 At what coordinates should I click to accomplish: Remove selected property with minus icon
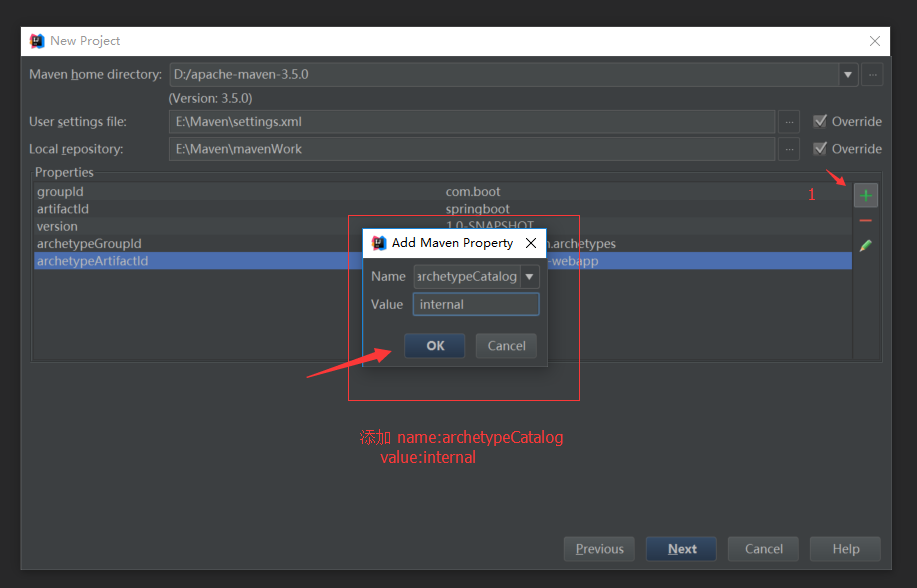pos(866,221)
